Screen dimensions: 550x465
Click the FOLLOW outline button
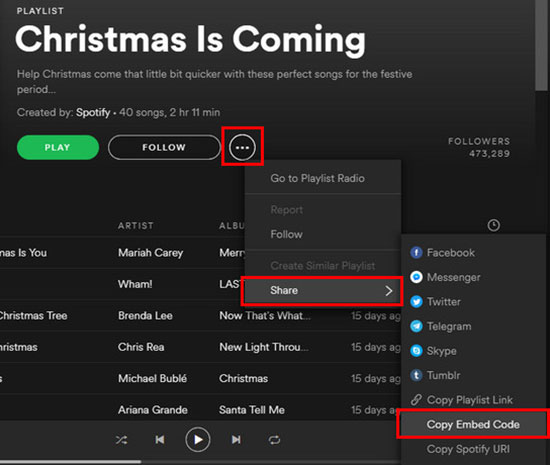[x=164, y=147]
